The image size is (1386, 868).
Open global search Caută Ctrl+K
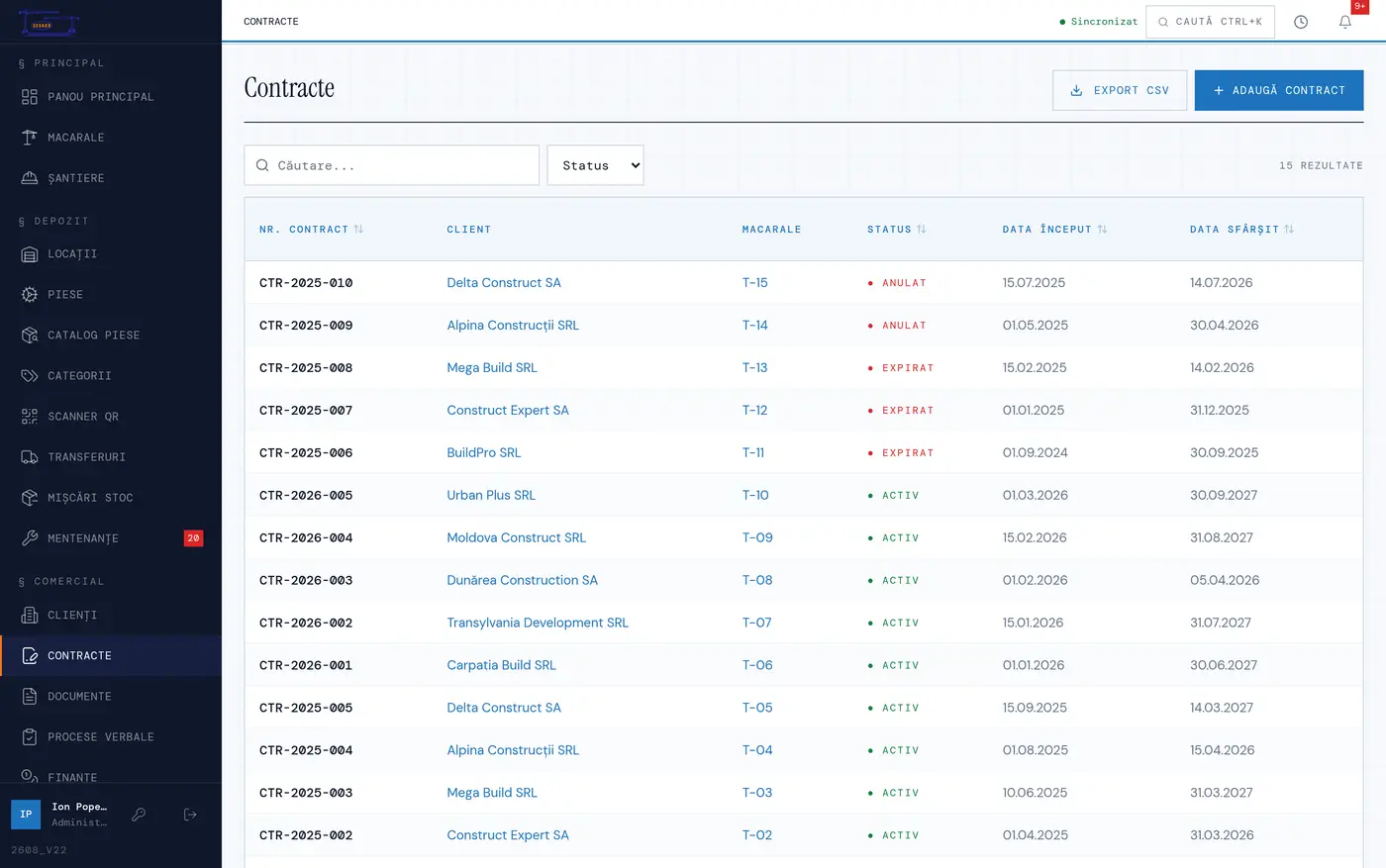click(x=1210, y=22)
